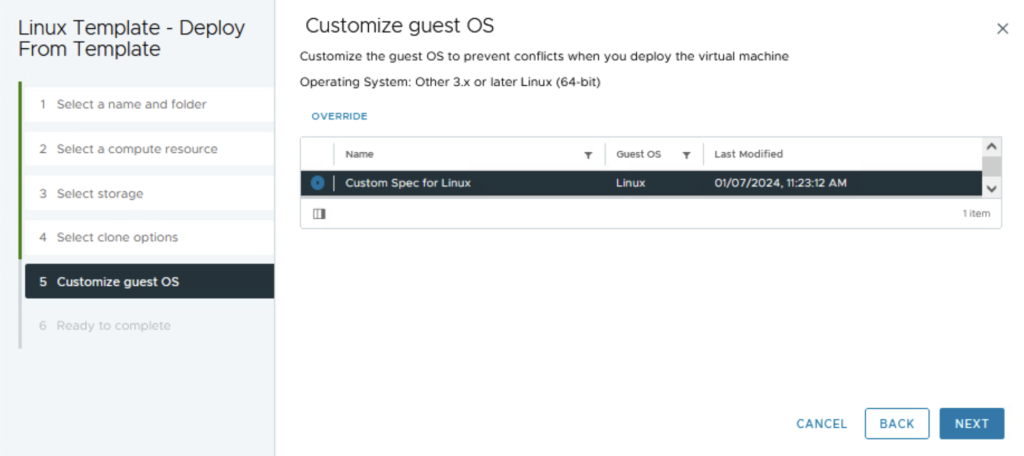Viewport: 1024px width, 456px height.
Task: Sort the list by Name column header
Action: coord(360,155)
